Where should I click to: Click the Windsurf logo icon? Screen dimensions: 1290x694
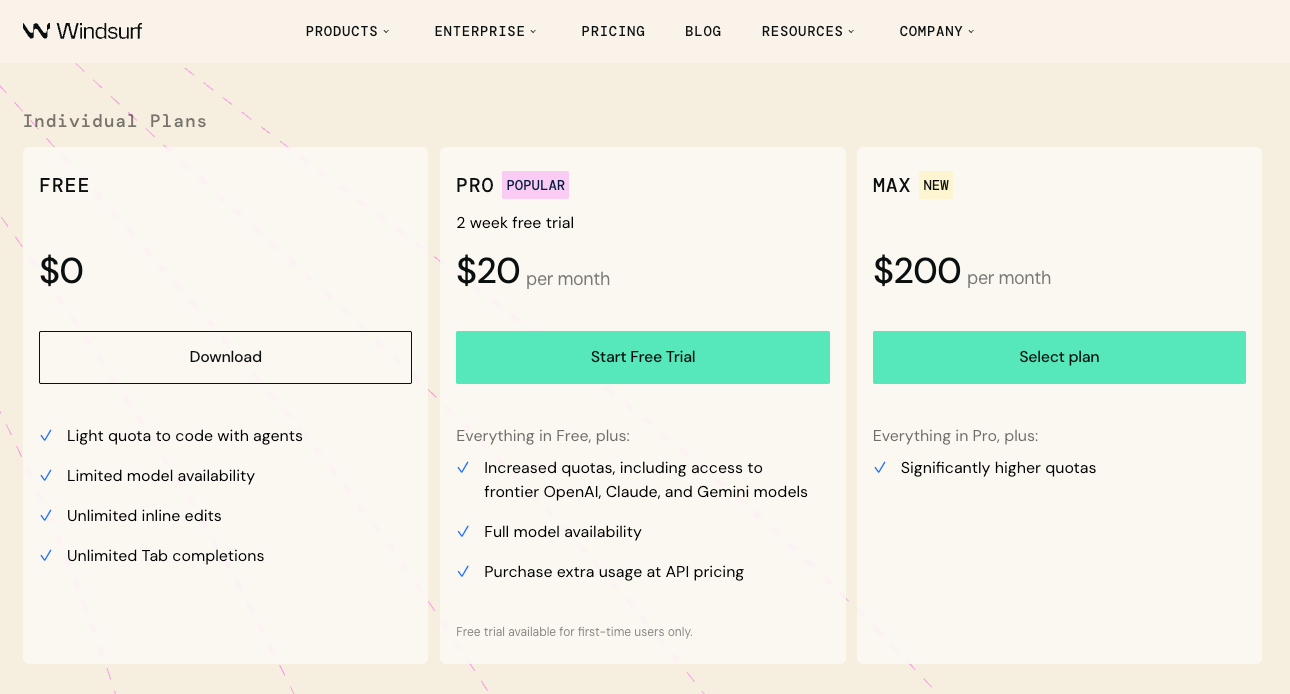pyautogui.click(x=35, y=30)
